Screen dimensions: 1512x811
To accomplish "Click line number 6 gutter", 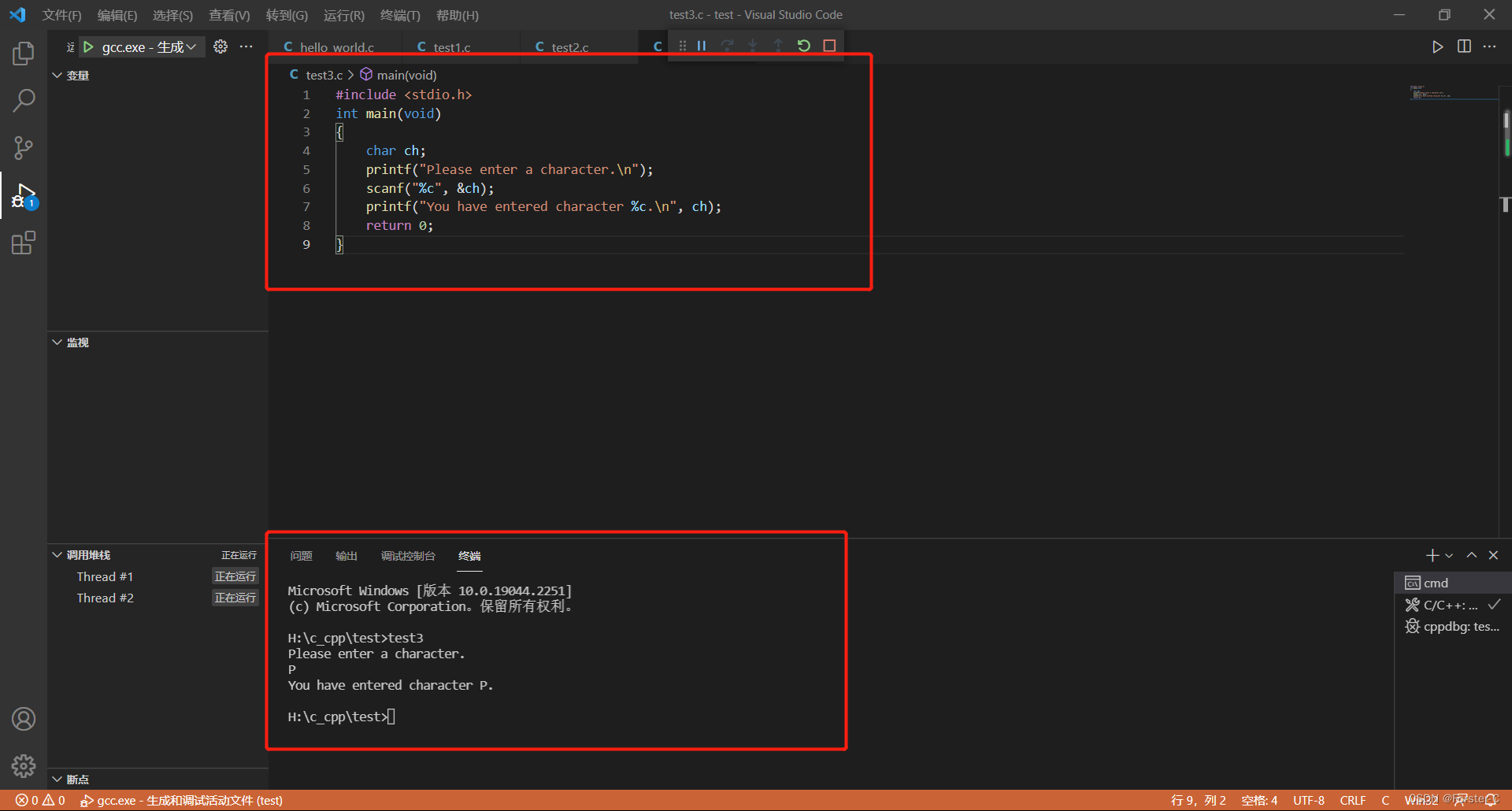I will coord(306,188).
